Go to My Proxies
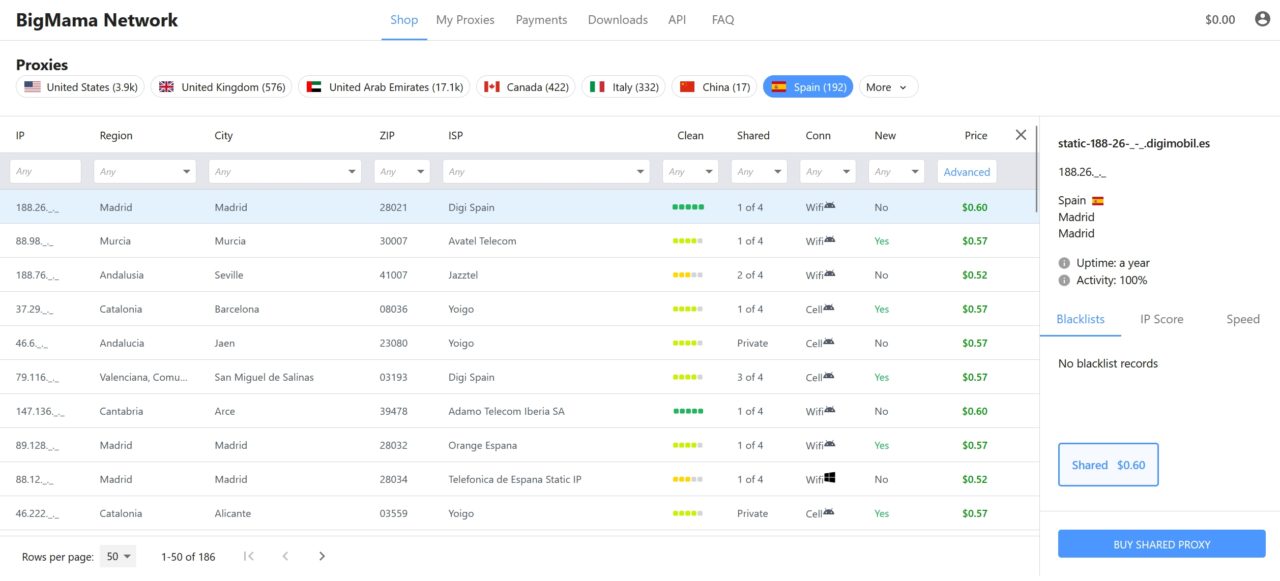This screenshot has width=1280, height=581. (465, 20)
